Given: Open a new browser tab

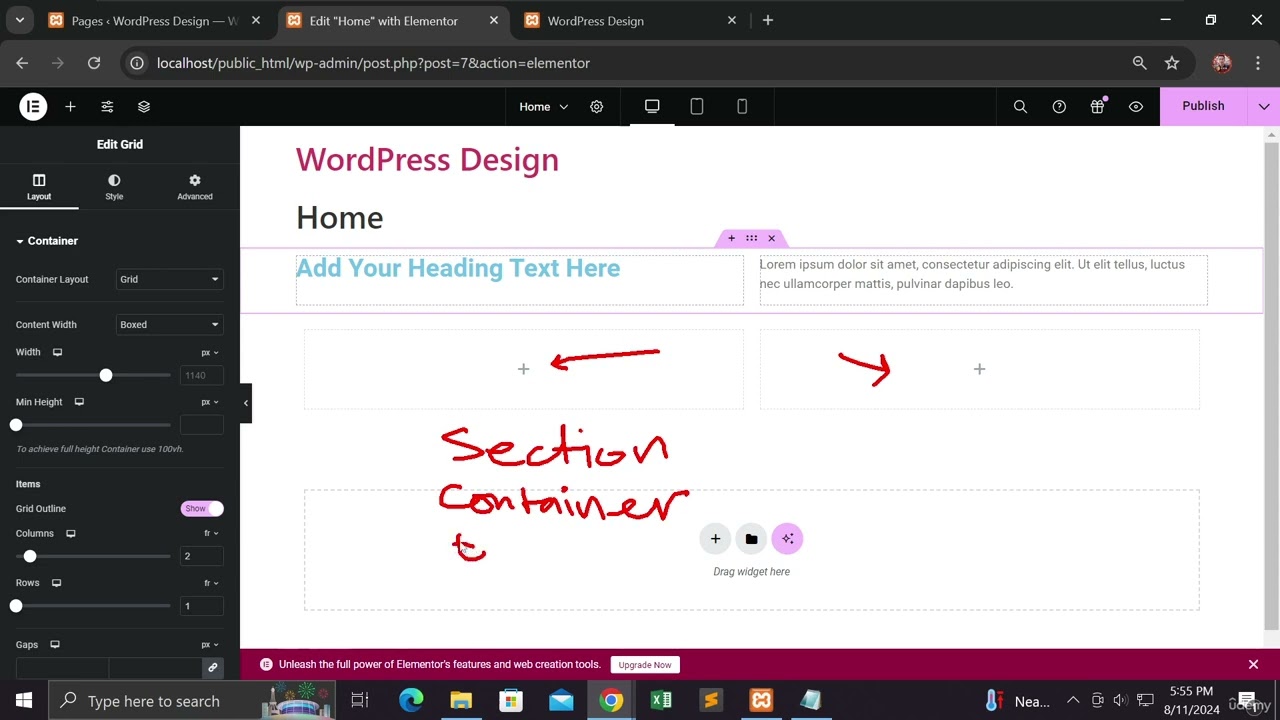Looking at the screenshot, I should tap(768, 20).
